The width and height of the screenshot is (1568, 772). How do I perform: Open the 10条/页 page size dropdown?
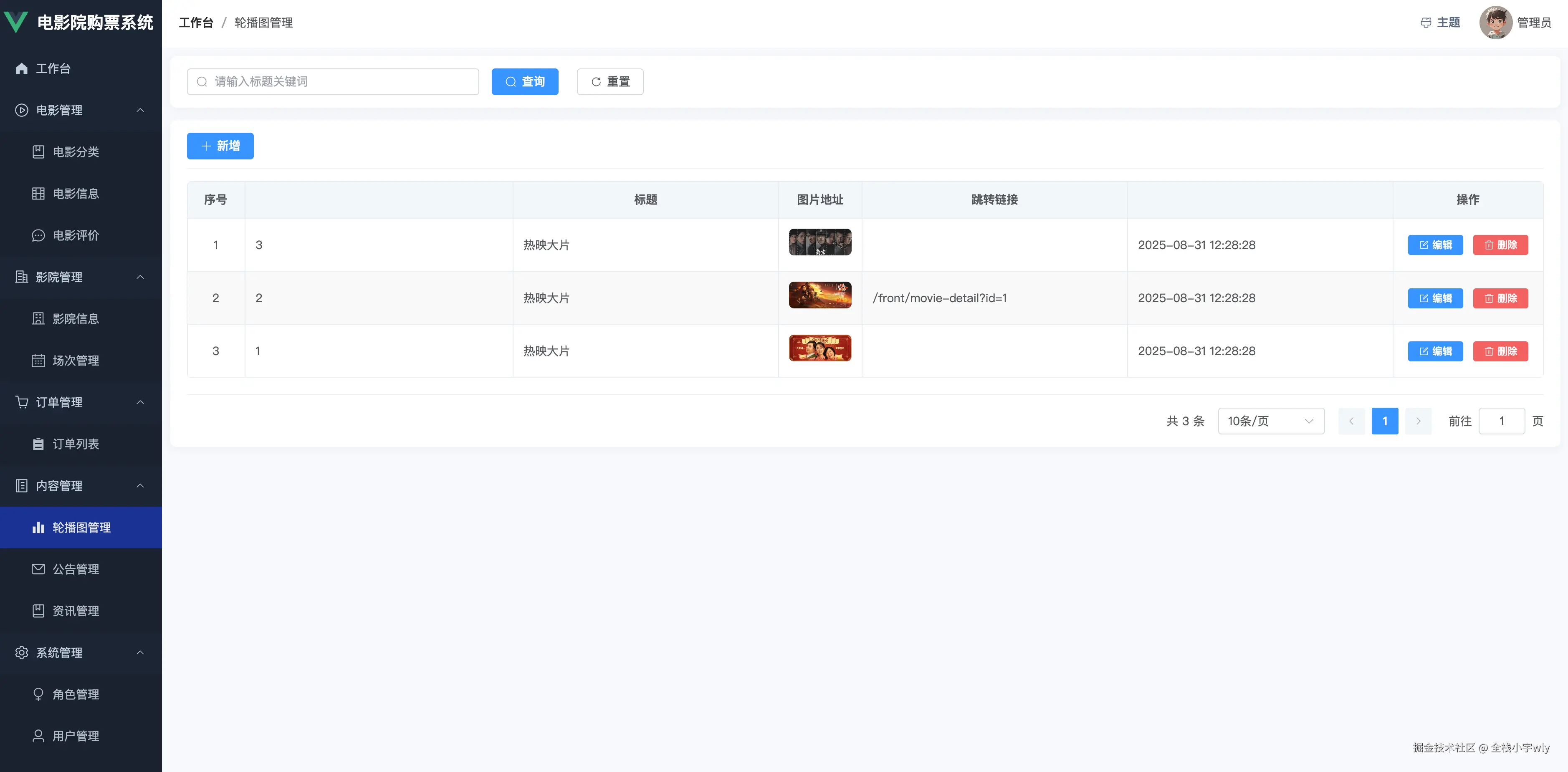coord(1271,420)
